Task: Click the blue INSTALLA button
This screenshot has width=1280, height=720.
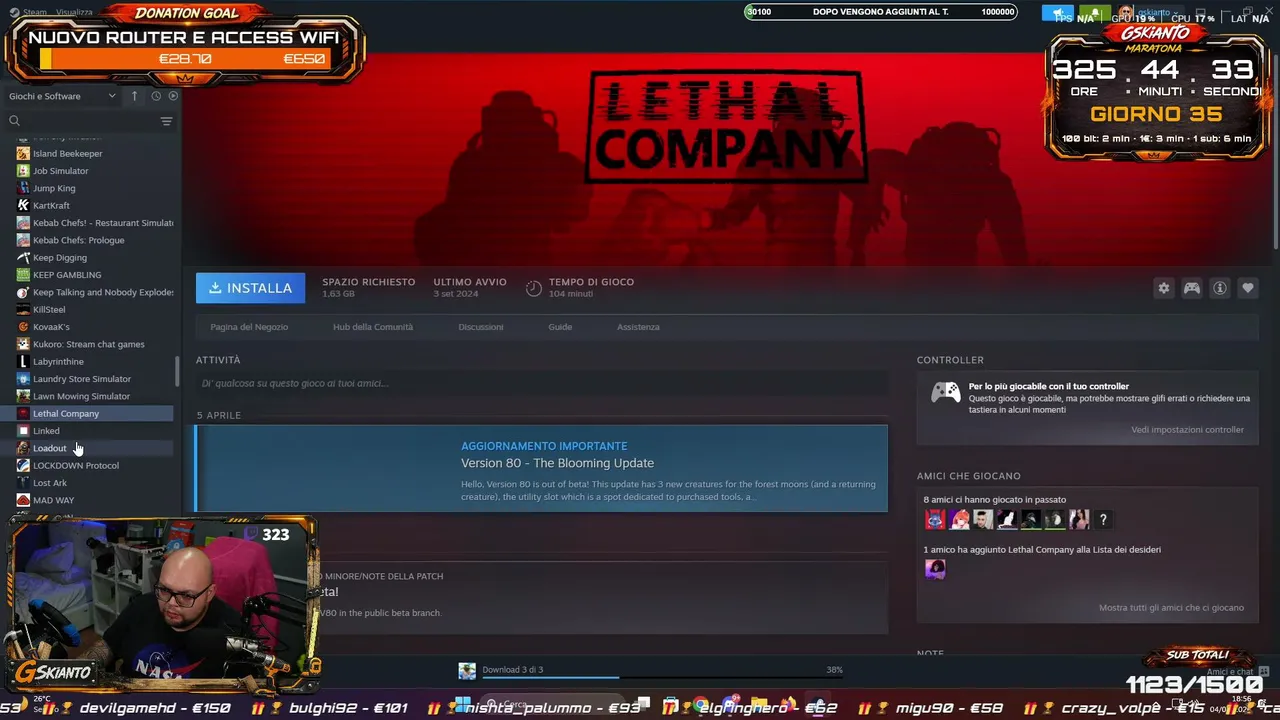Action: [x=251, y=288]
